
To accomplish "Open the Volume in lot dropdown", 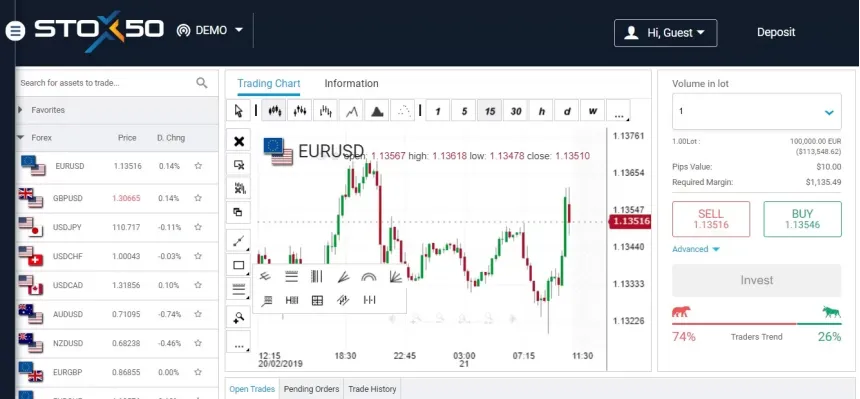I will click(x=756, y=111).
